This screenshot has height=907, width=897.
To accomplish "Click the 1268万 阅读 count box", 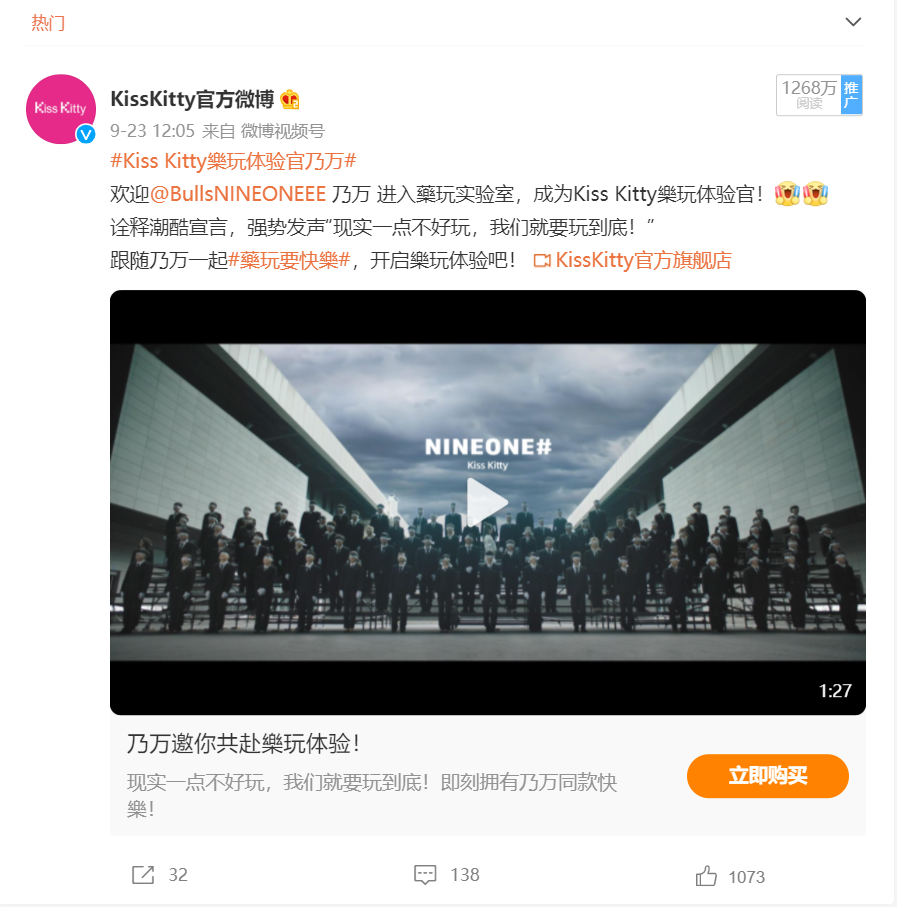I will click(x=809, y=95).
